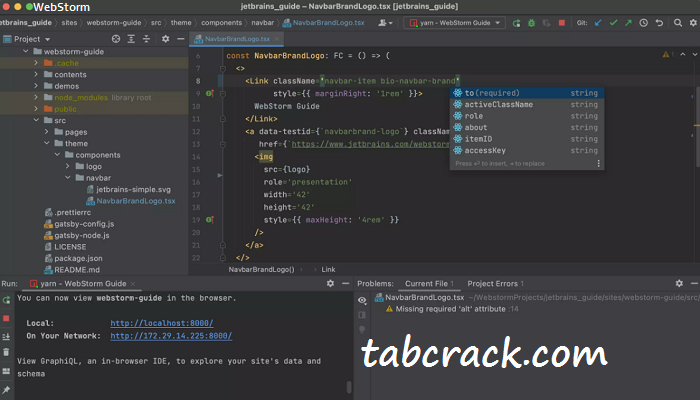Close the NavbarBrandLogo.tsx editor tab

point(277,39)
